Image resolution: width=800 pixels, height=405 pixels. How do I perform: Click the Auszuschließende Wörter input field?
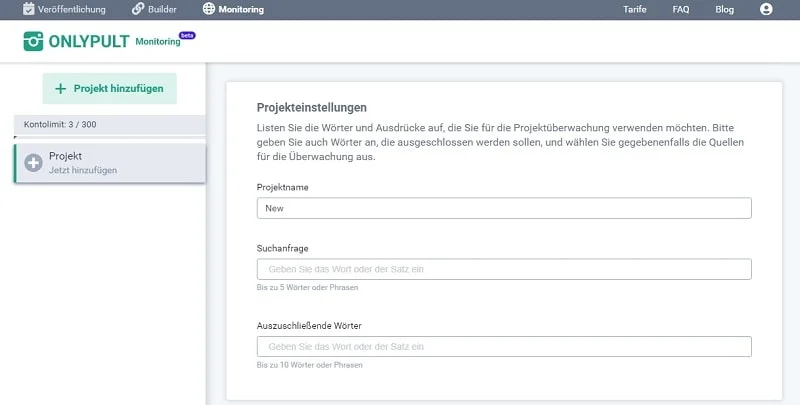tap(503, 346)
